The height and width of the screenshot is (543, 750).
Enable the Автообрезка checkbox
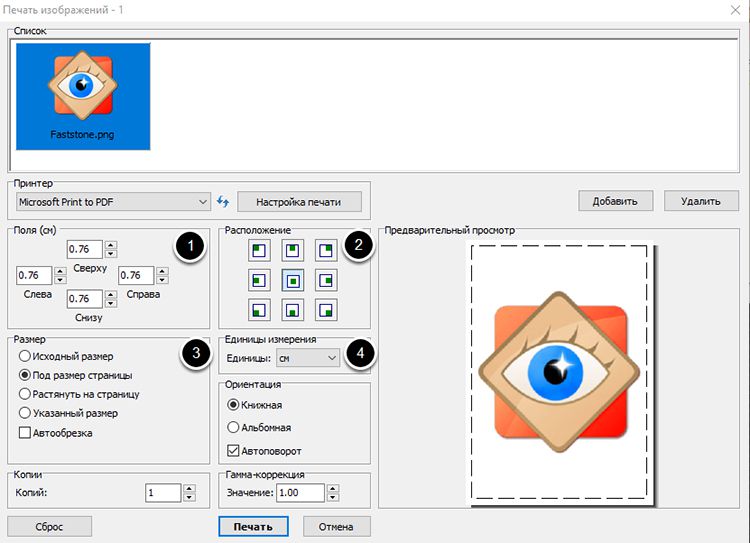pyautogui.click(x=55, y=433)
